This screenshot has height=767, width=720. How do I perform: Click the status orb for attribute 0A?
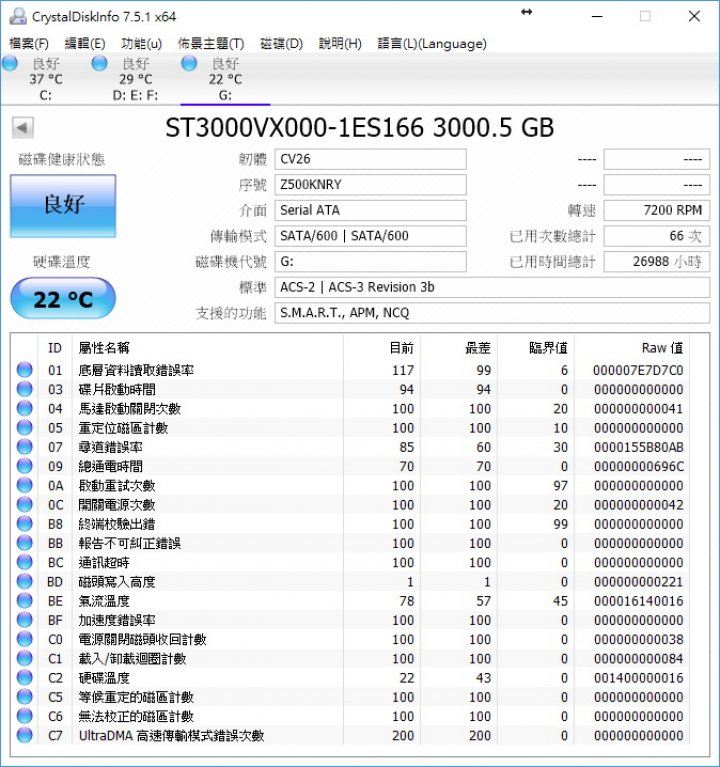[x=24, y=485]
